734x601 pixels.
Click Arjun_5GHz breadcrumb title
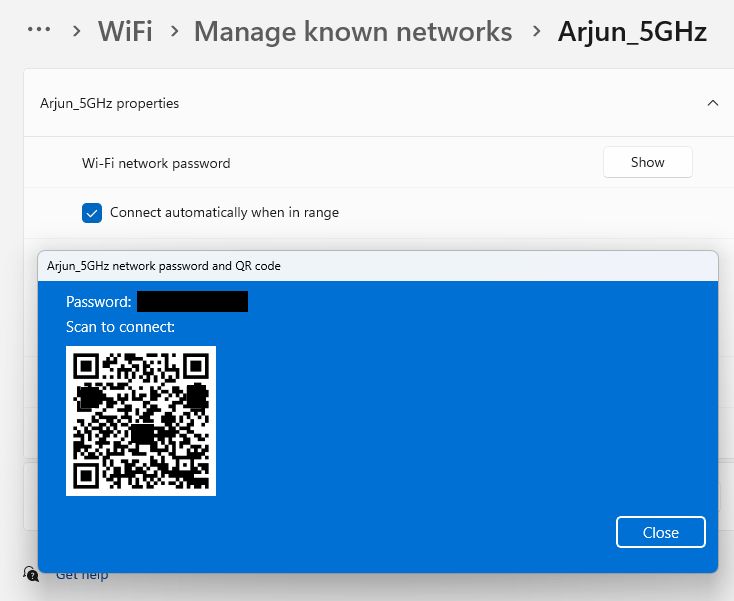click(x=632, y=32)
